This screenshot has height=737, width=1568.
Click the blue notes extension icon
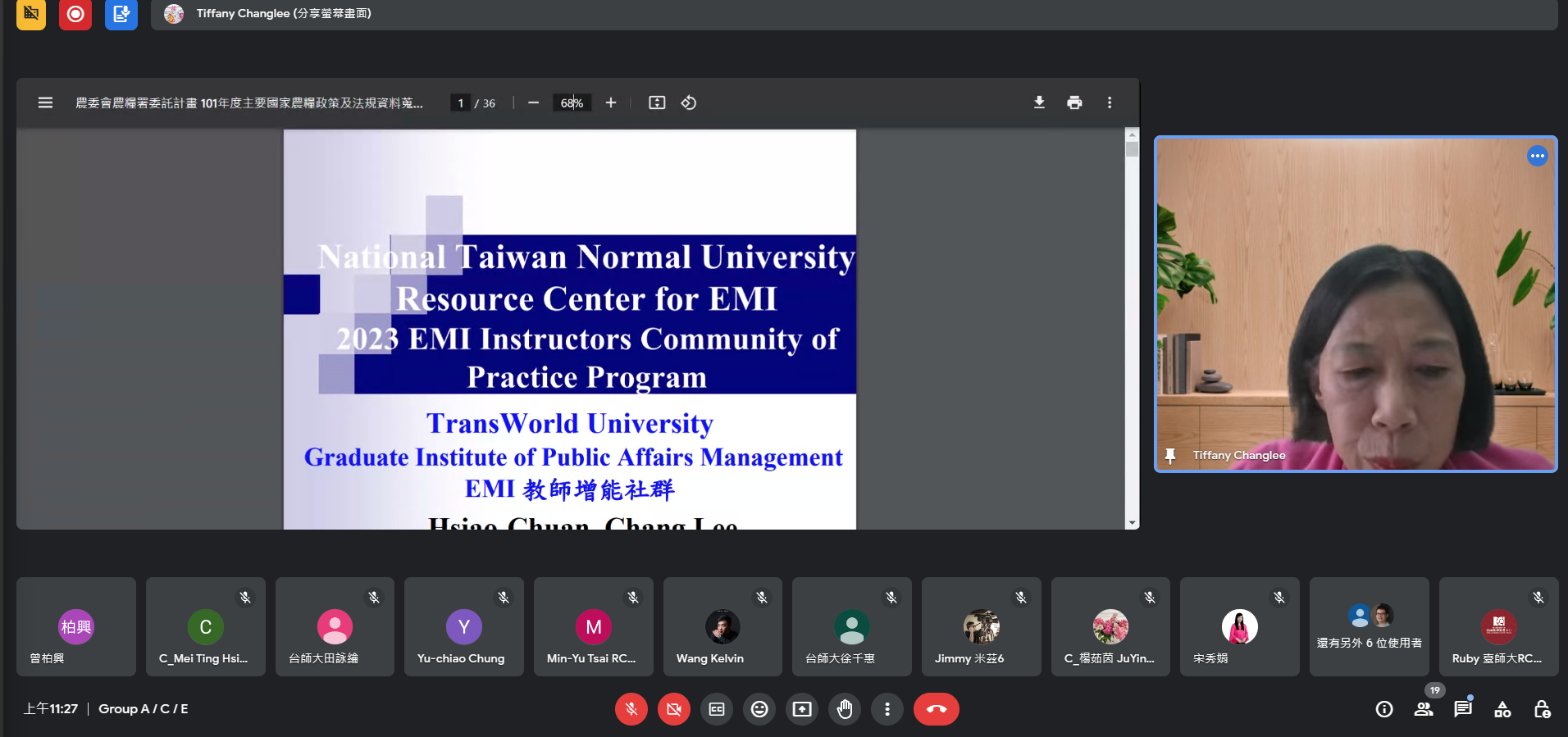[x=121, y=14]
